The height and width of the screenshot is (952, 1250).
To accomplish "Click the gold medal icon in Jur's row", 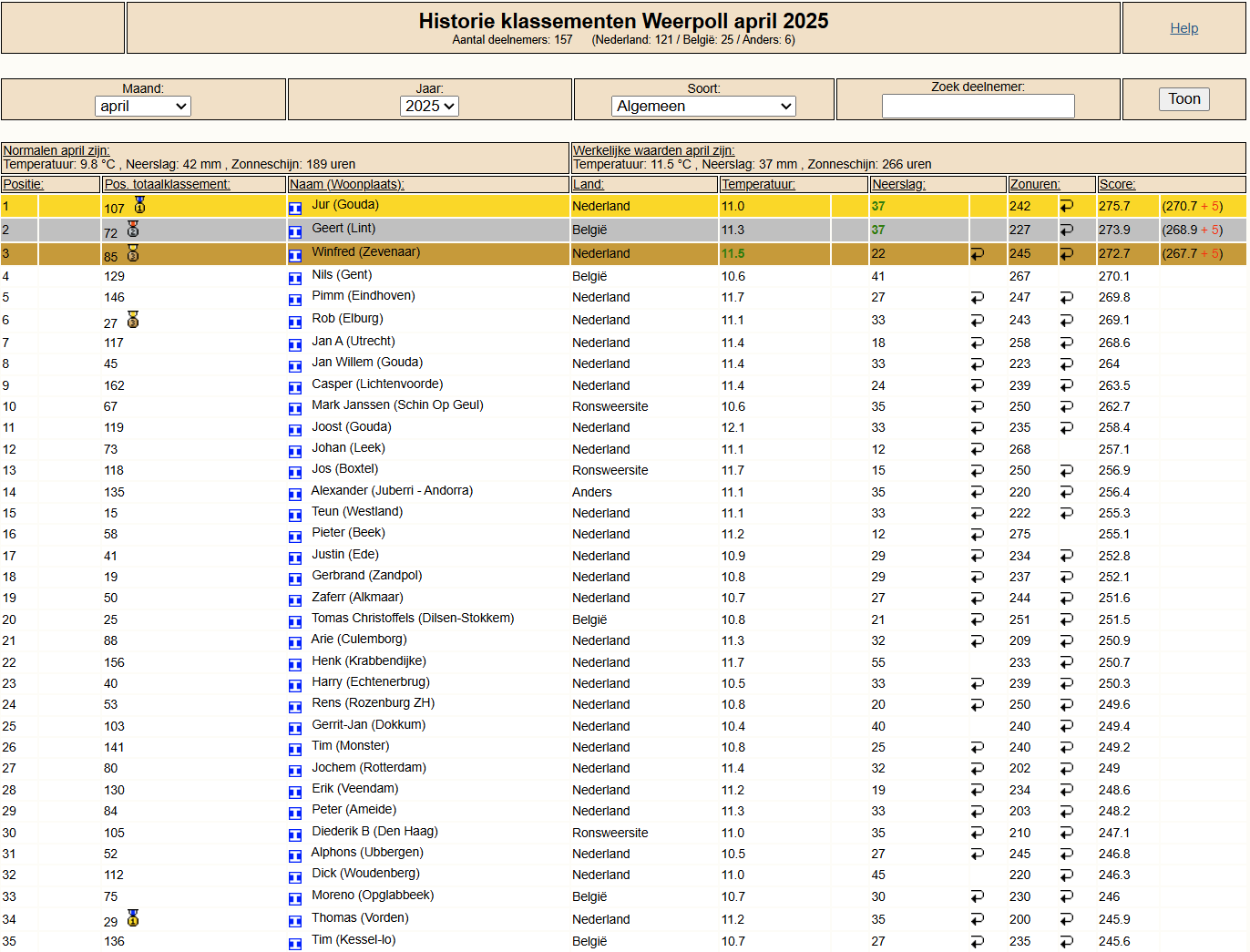I will click(139, 206).
